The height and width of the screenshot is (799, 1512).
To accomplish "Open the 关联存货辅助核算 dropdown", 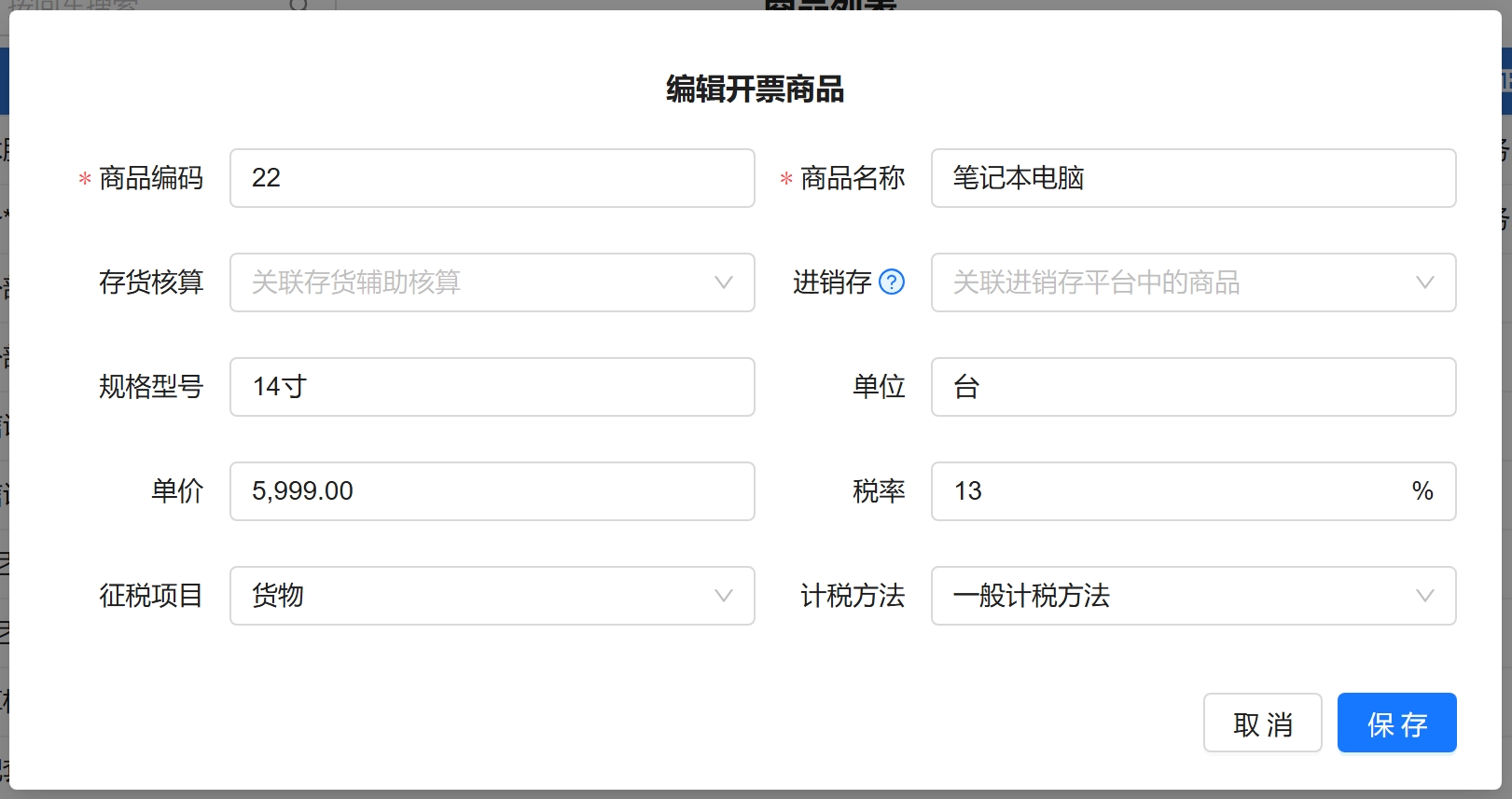I will coord(466,282).
